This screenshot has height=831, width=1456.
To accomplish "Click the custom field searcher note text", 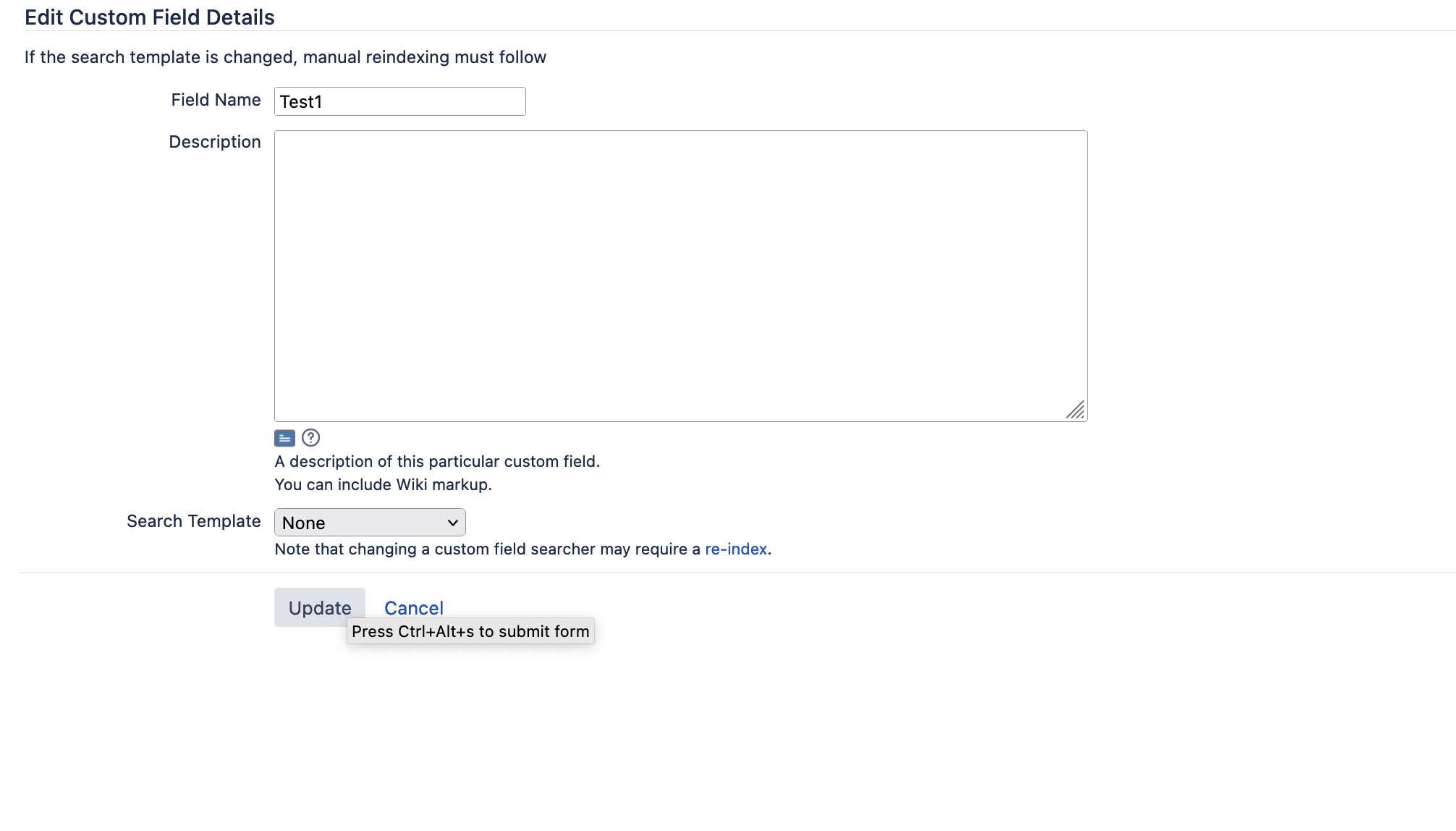I will pyautogui.click(x=488, y=549).
